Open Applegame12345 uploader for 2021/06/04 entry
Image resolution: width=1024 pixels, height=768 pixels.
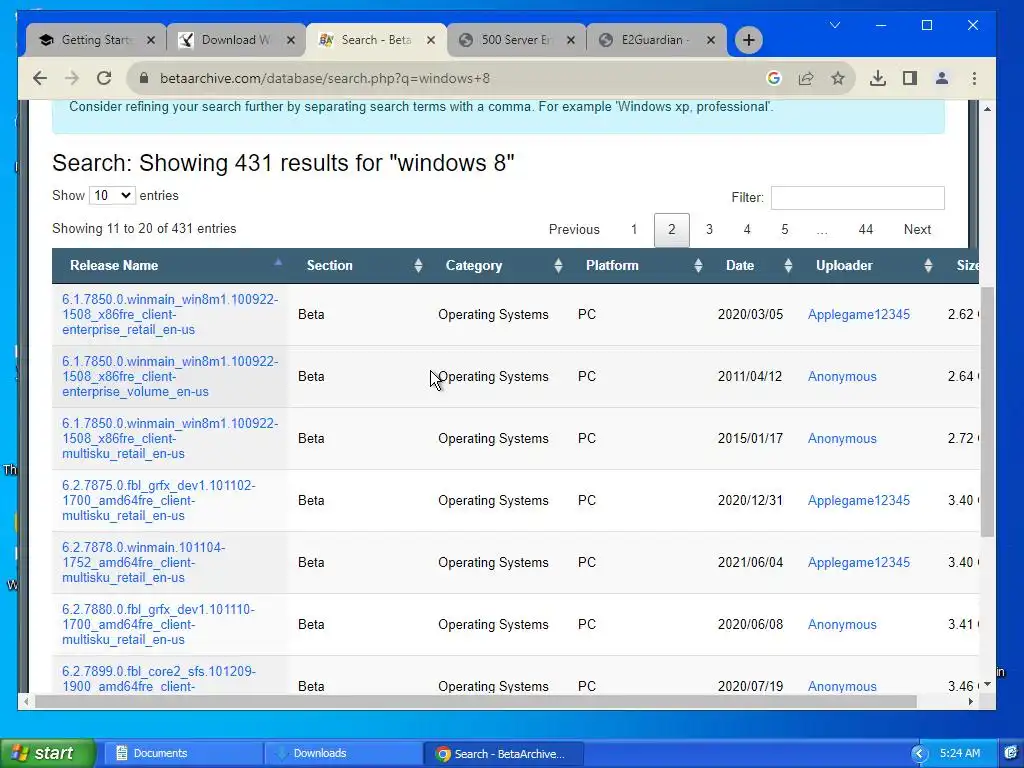(x=859, y=563)
